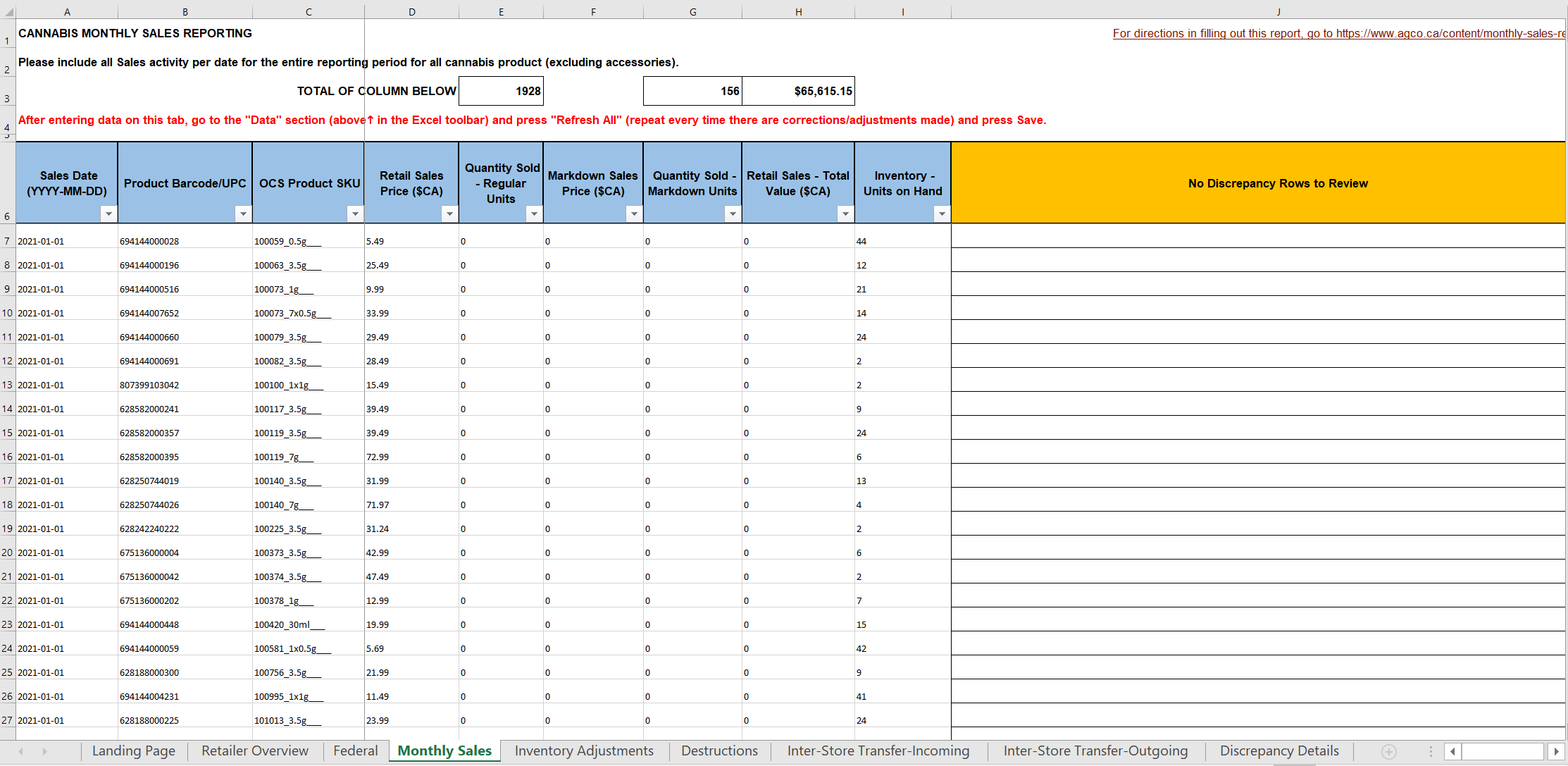Switch to the Landing Page tab
Screen dimensions: 1568x766
pos(133,751)
